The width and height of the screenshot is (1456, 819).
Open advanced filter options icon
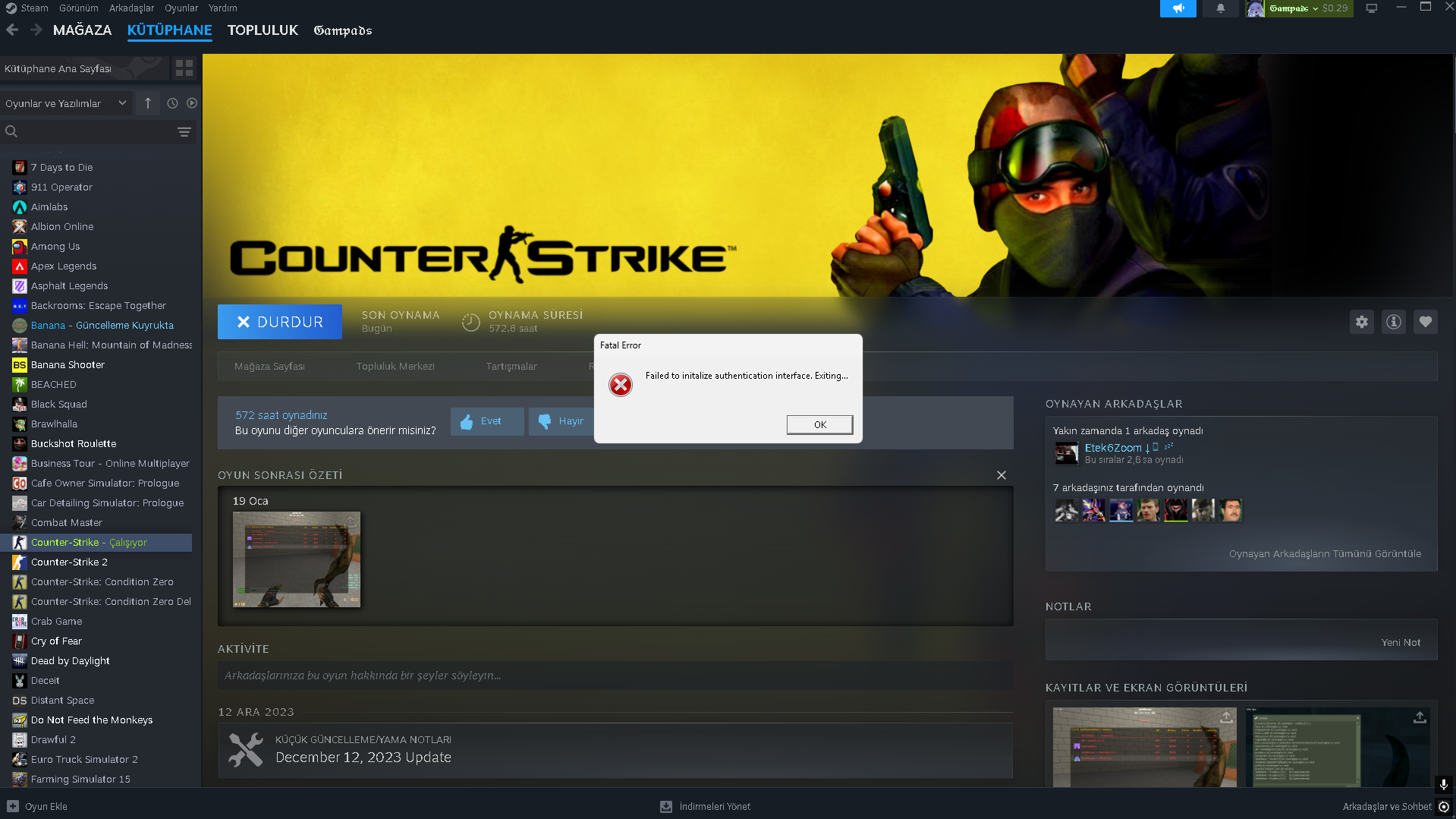(184, 131)
